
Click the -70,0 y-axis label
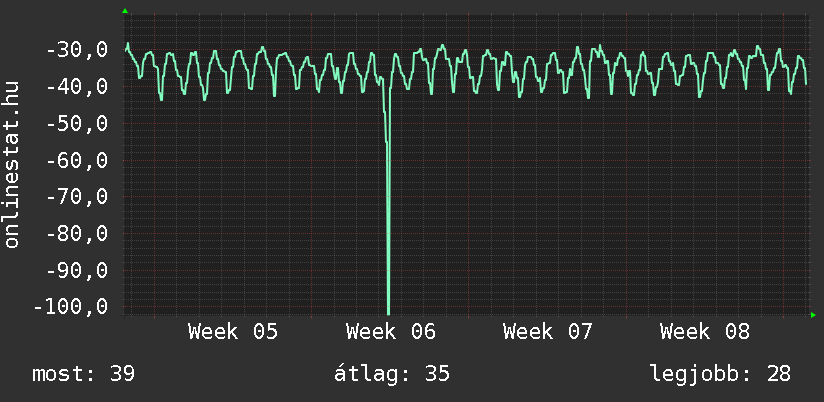[70, 197]
